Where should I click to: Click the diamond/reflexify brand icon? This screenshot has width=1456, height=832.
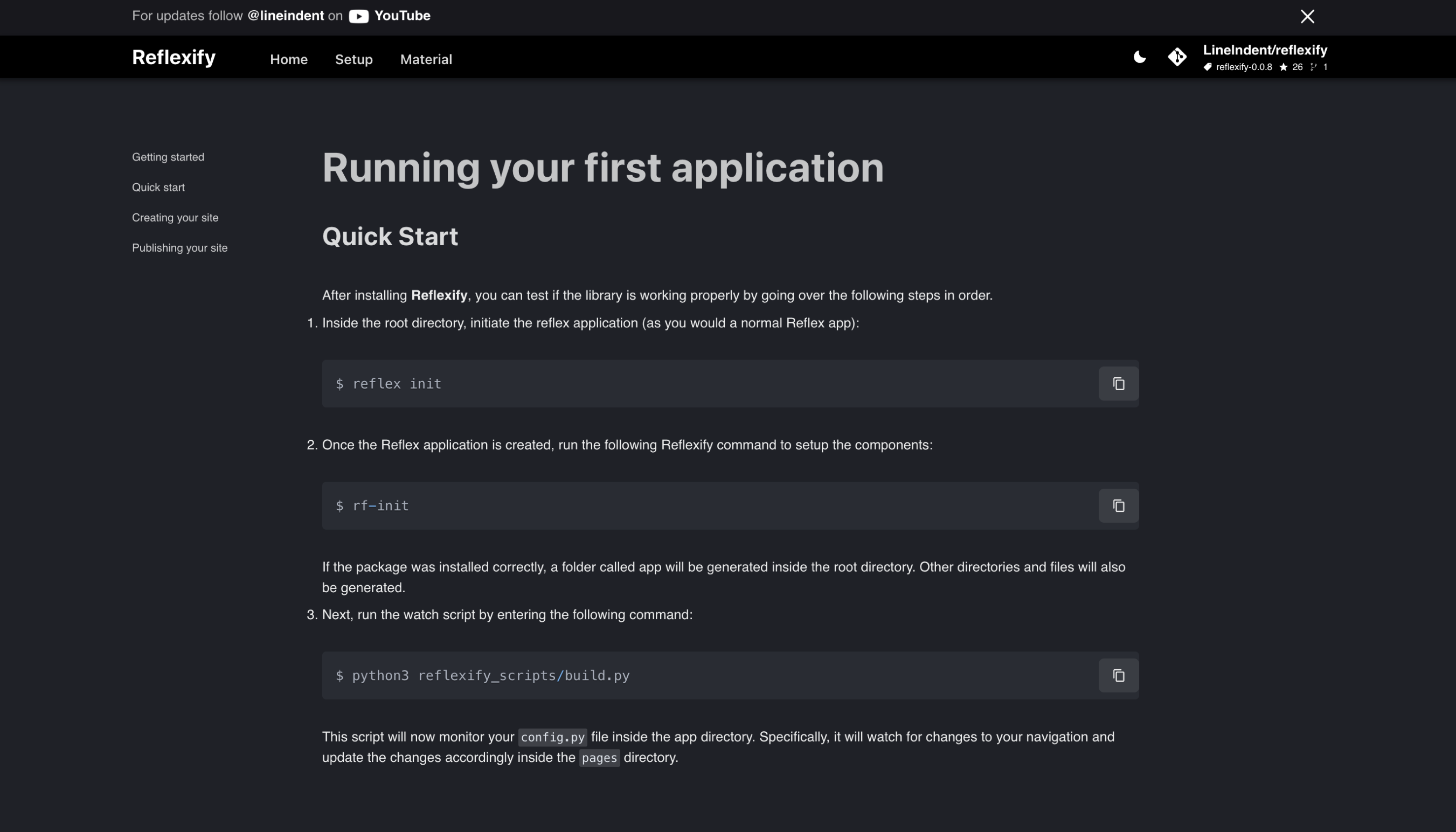(x=1178, y=57)
